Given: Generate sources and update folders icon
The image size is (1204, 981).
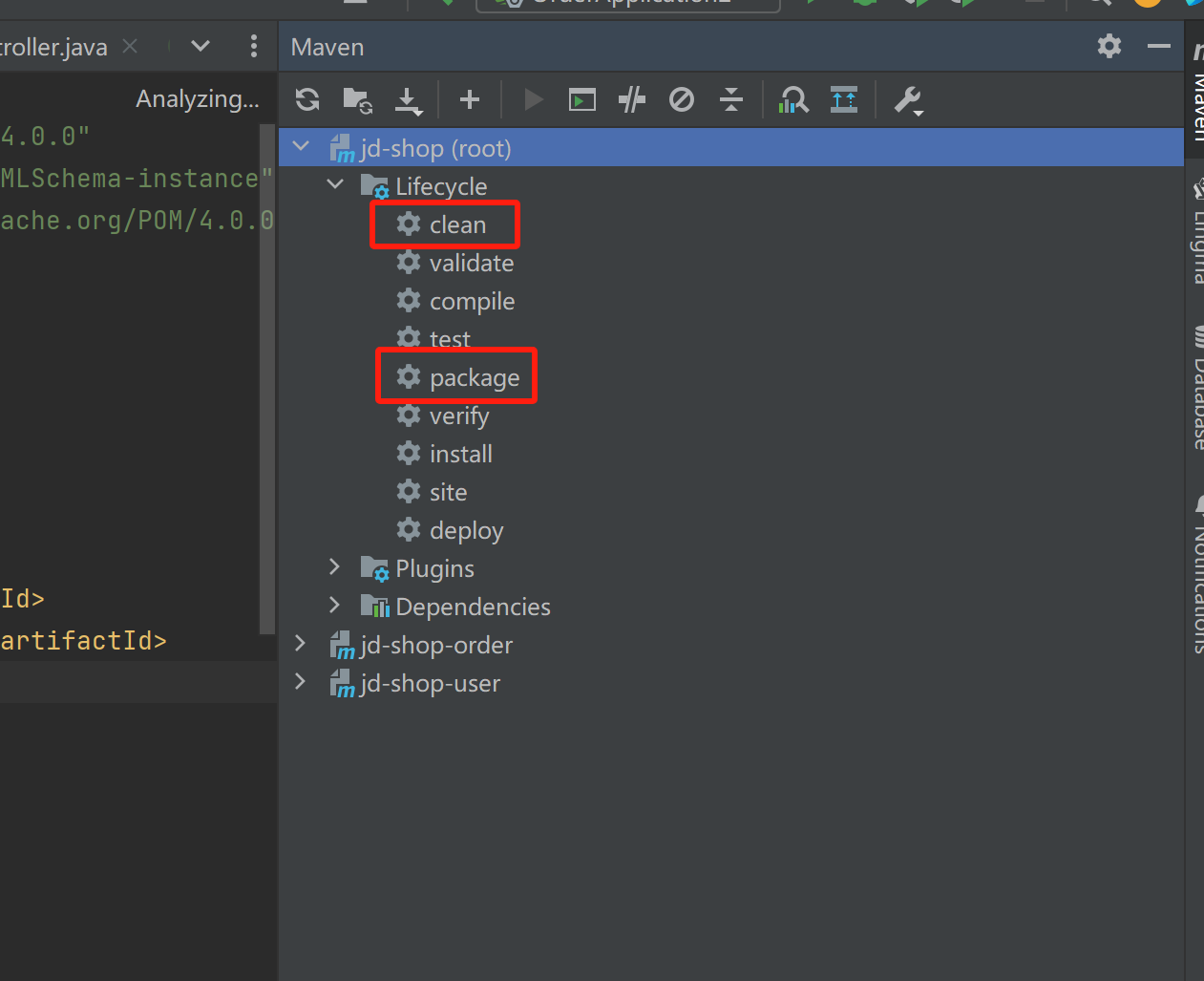Looking at the screenshot, I should pos(357,99).
